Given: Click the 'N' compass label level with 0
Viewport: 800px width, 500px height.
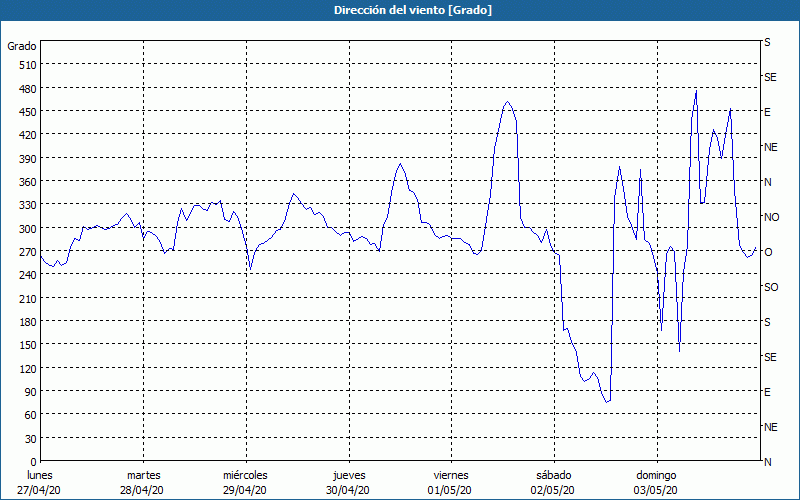Looking at the screenshot, I should click(x=768, y=462).
